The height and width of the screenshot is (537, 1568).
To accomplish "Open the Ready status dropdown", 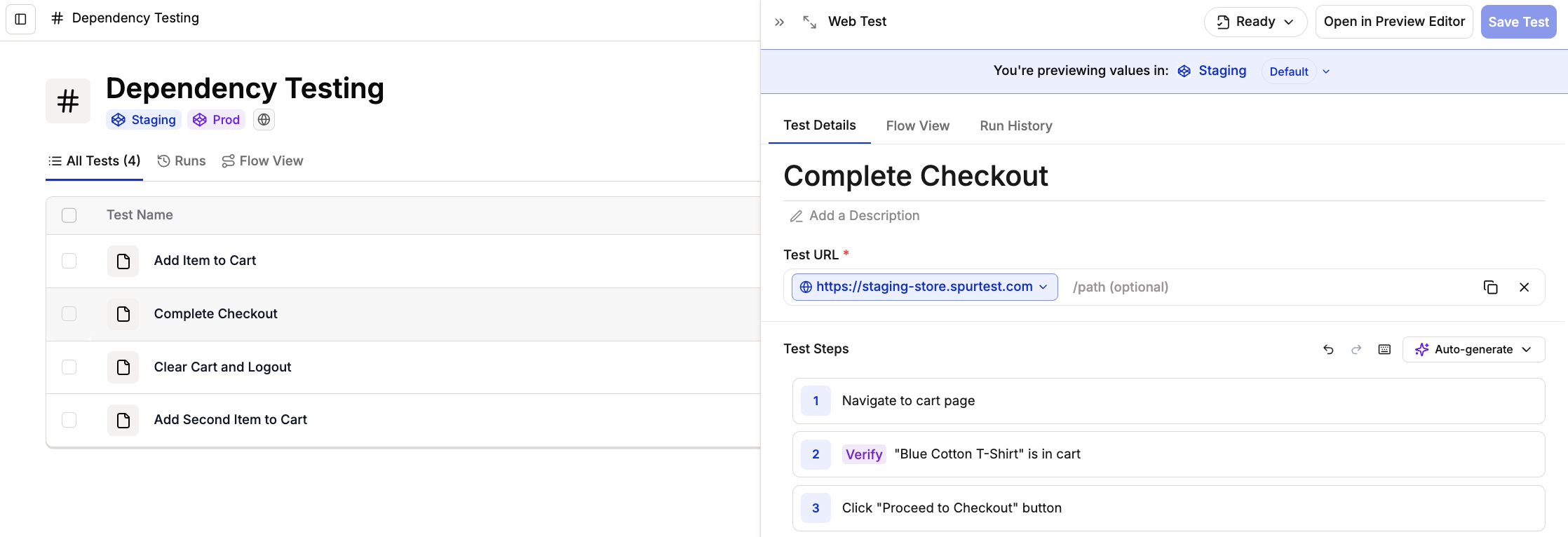I will click(1255, 22).
